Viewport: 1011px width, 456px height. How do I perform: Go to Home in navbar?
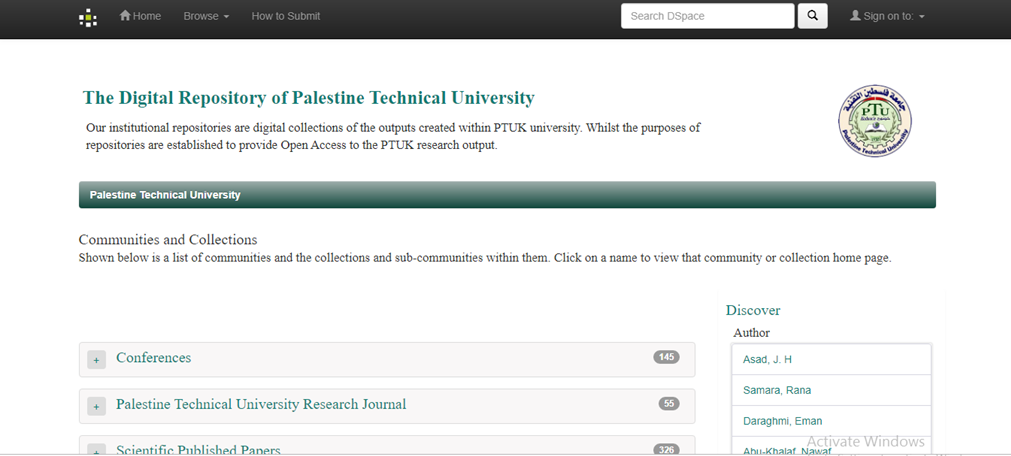pos(140,16)
